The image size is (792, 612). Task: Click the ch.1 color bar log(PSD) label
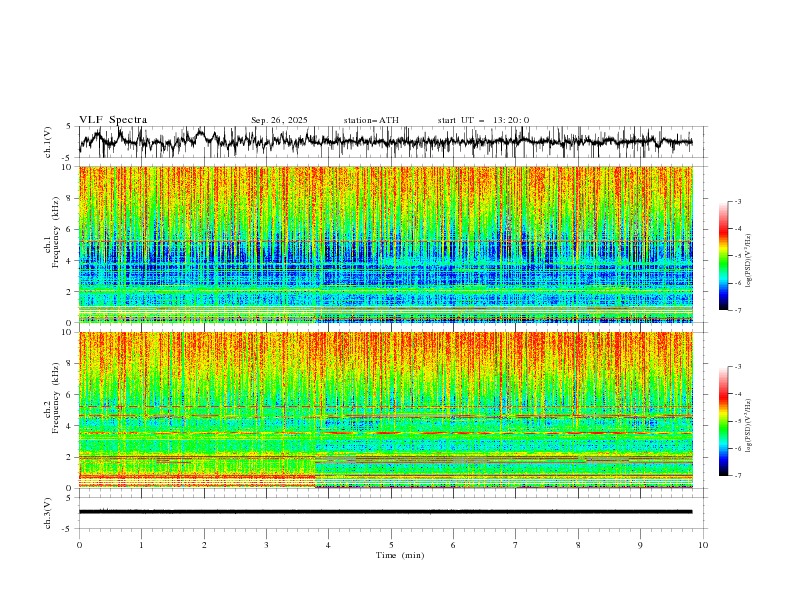(x=749, y=261)
